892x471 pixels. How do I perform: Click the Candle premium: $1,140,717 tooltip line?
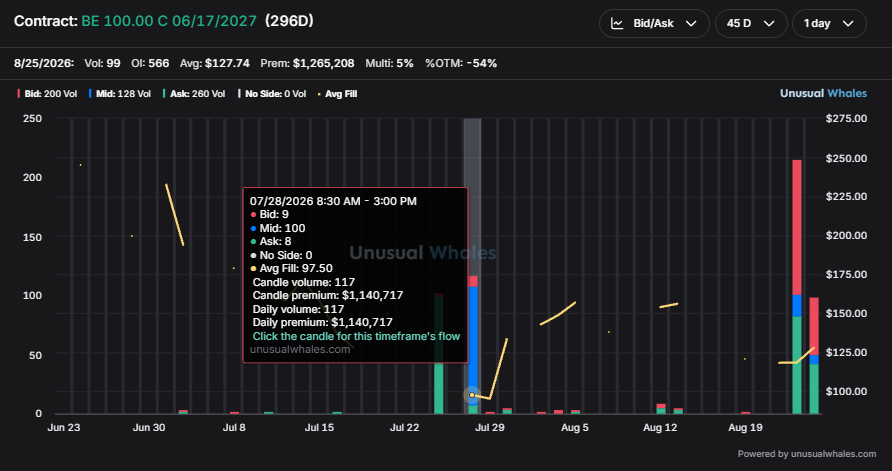click(328, 295)
